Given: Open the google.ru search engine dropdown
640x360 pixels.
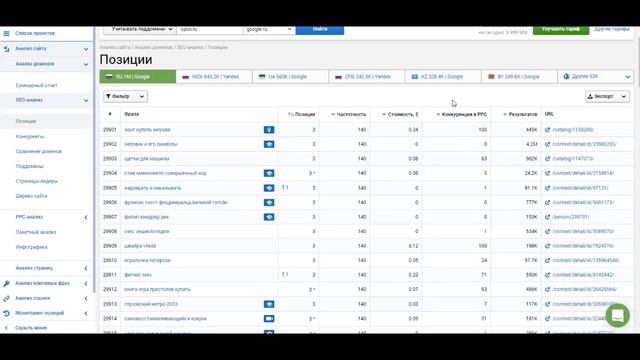Looking at the screenshot, I should point(269,29).
